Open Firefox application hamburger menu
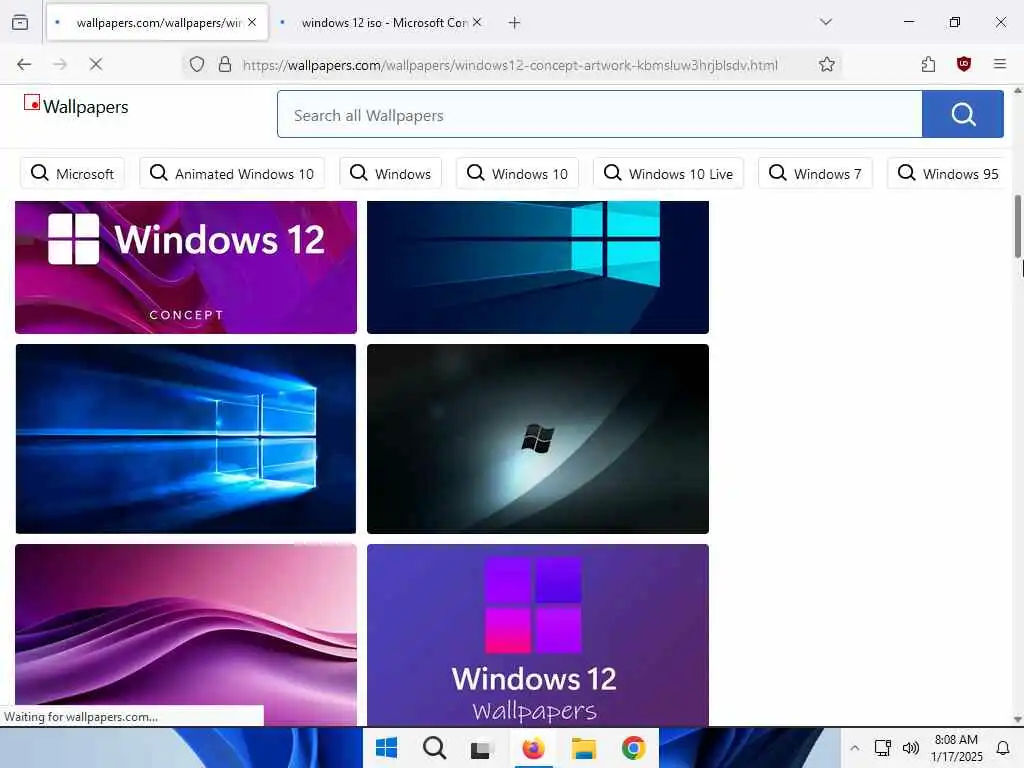The height and width of the screenshot is (768, 1024). point(999,64)
